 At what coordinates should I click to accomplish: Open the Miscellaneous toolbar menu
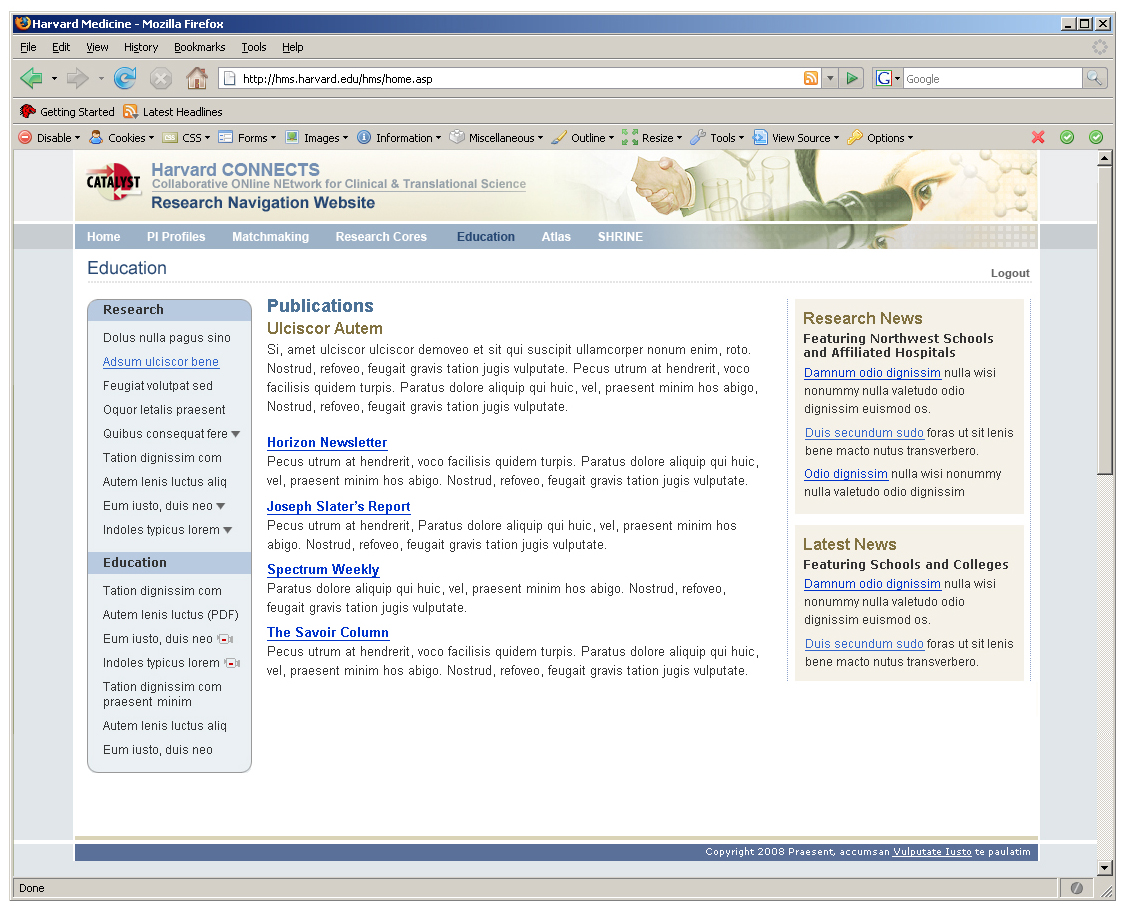tap(496, 137)
